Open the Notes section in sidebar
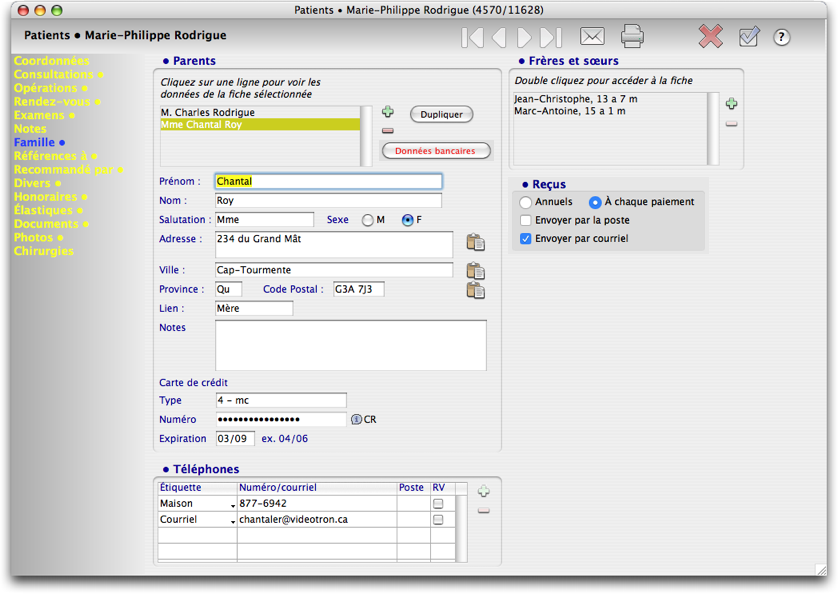The height and width of the screenshot is (594, 838). [x=30, y=129]
